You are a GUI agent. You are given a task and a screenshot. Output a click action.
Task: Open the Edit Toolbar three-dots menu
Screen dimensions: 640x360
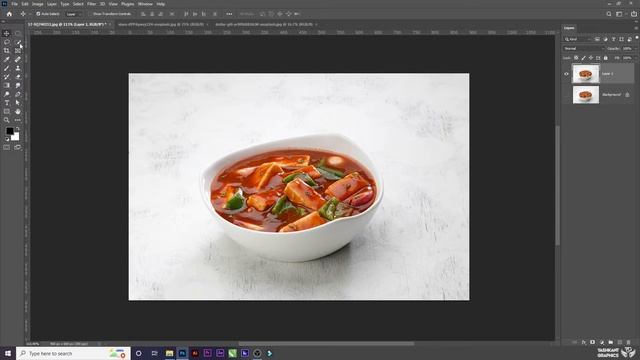point(18,120)
